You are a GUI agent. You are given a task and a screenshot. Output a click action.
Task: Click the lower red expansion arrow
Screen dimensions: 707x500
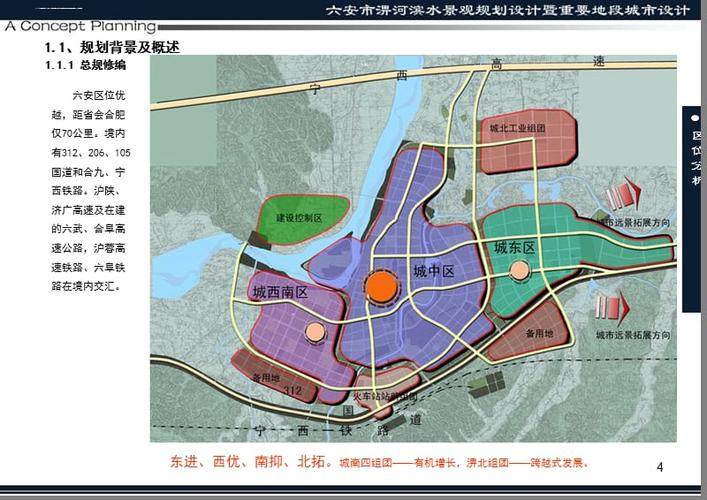[612, 308]
